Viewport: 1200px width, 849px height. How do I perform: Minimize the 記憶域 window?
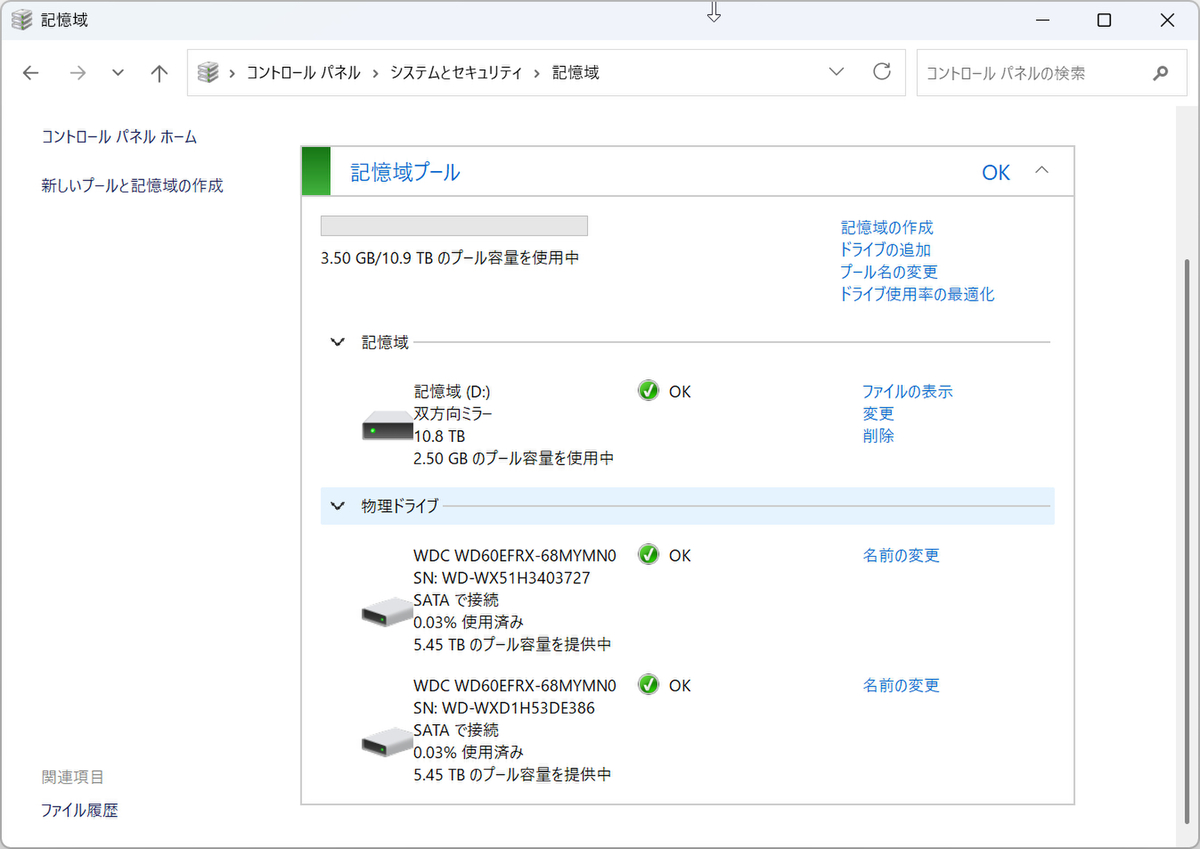(1043, 20)
